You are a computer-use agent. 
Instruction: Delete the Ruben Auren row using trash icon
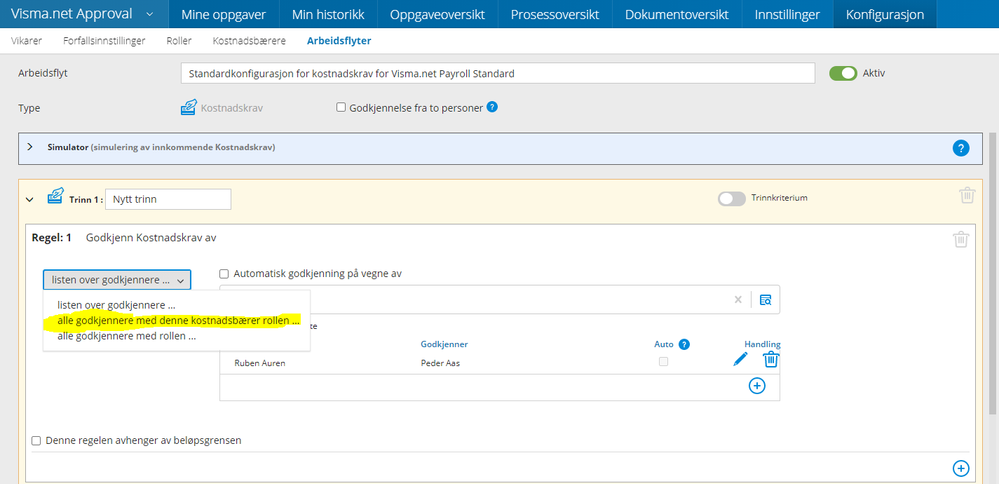771,360
